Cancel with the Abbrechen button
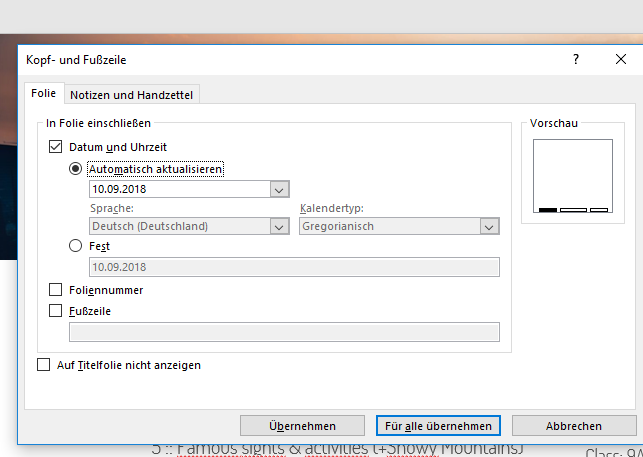643x457 pixels. (x=573, y=426)
